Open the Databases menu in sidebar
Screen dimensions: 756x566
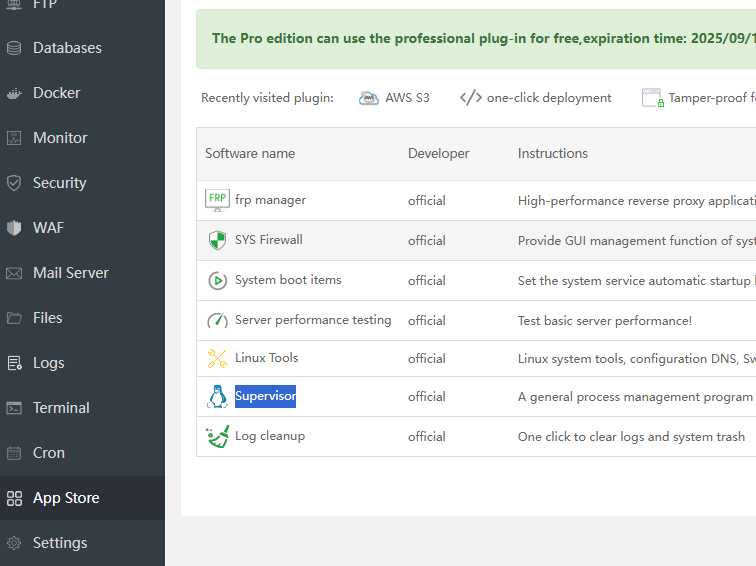pos(67,48)
